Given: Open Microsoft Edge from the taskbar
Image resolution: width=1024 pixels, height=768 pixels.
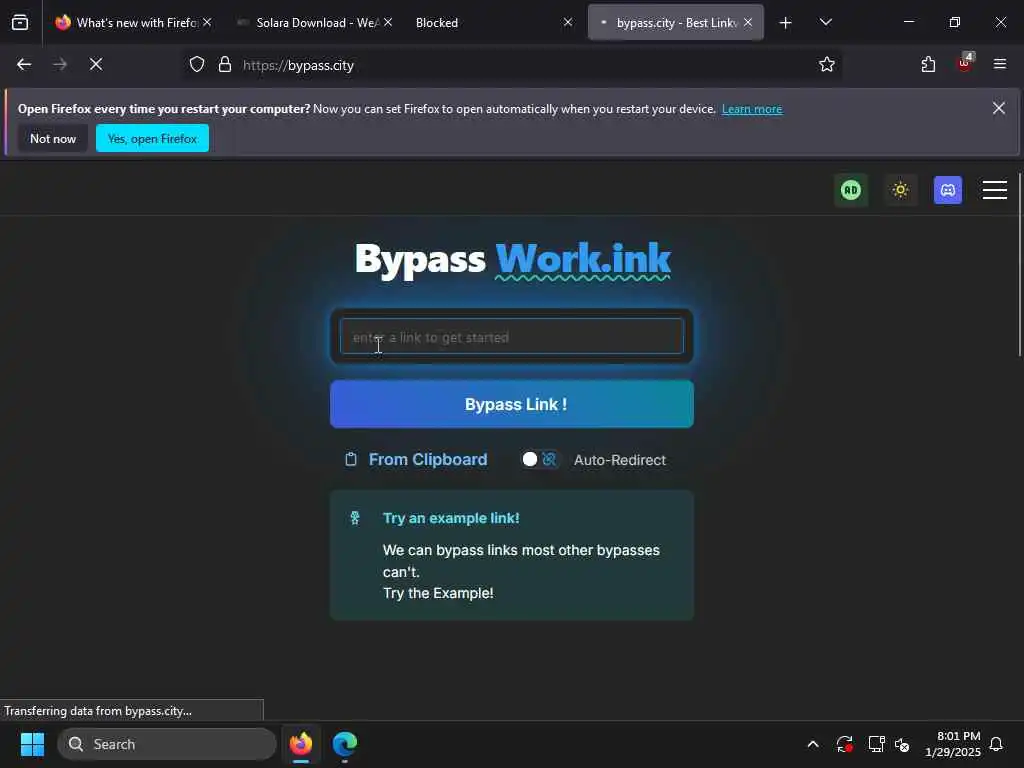Looking at the screenshot, I should [x=345, y=744].
